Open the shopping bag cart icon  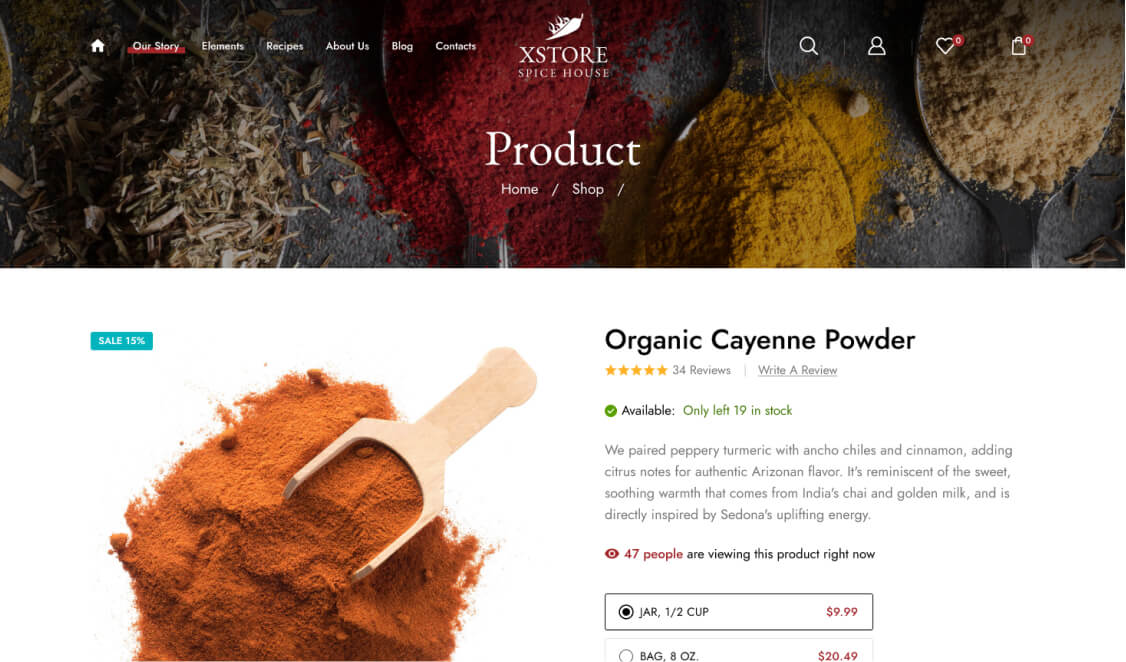pyautogui.click(x=1020, y=45)
